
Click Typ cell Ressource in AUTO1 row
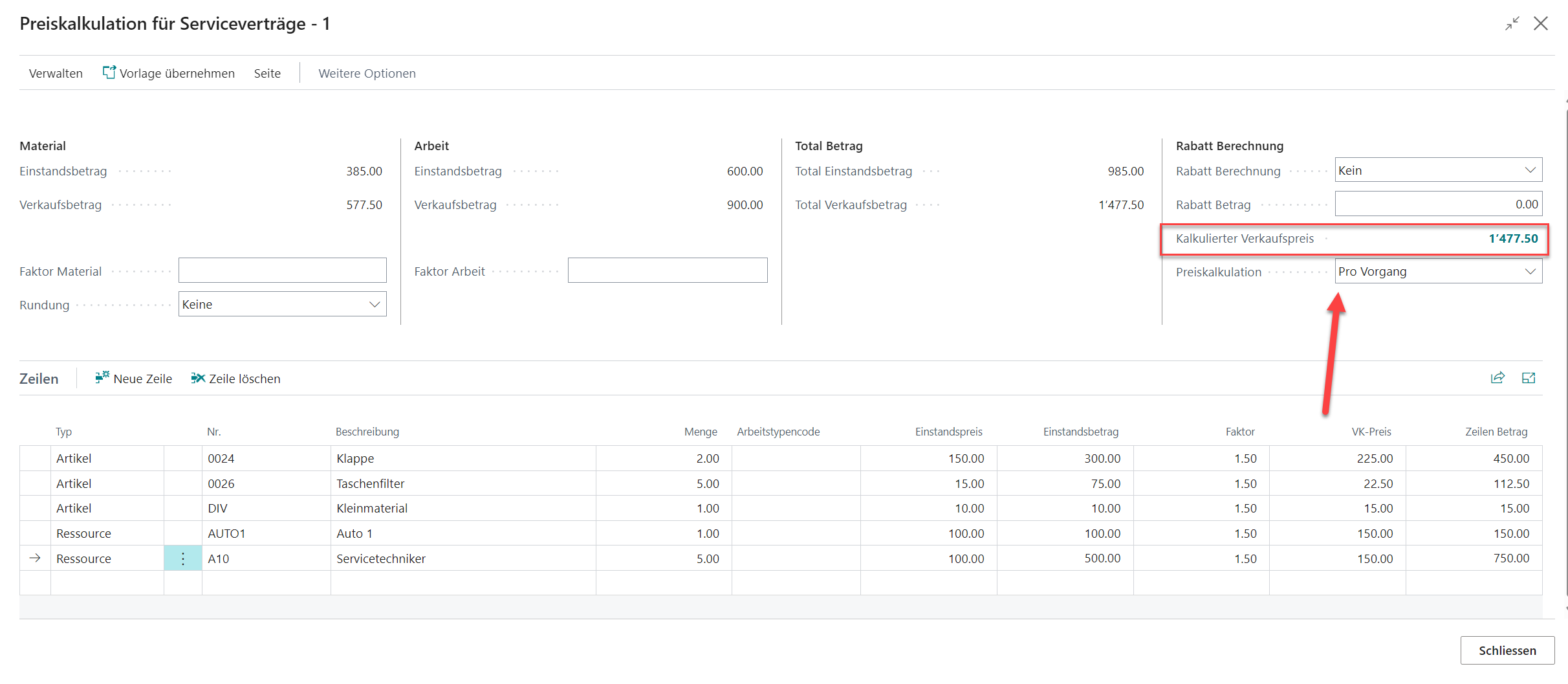[x=107, y=533]
